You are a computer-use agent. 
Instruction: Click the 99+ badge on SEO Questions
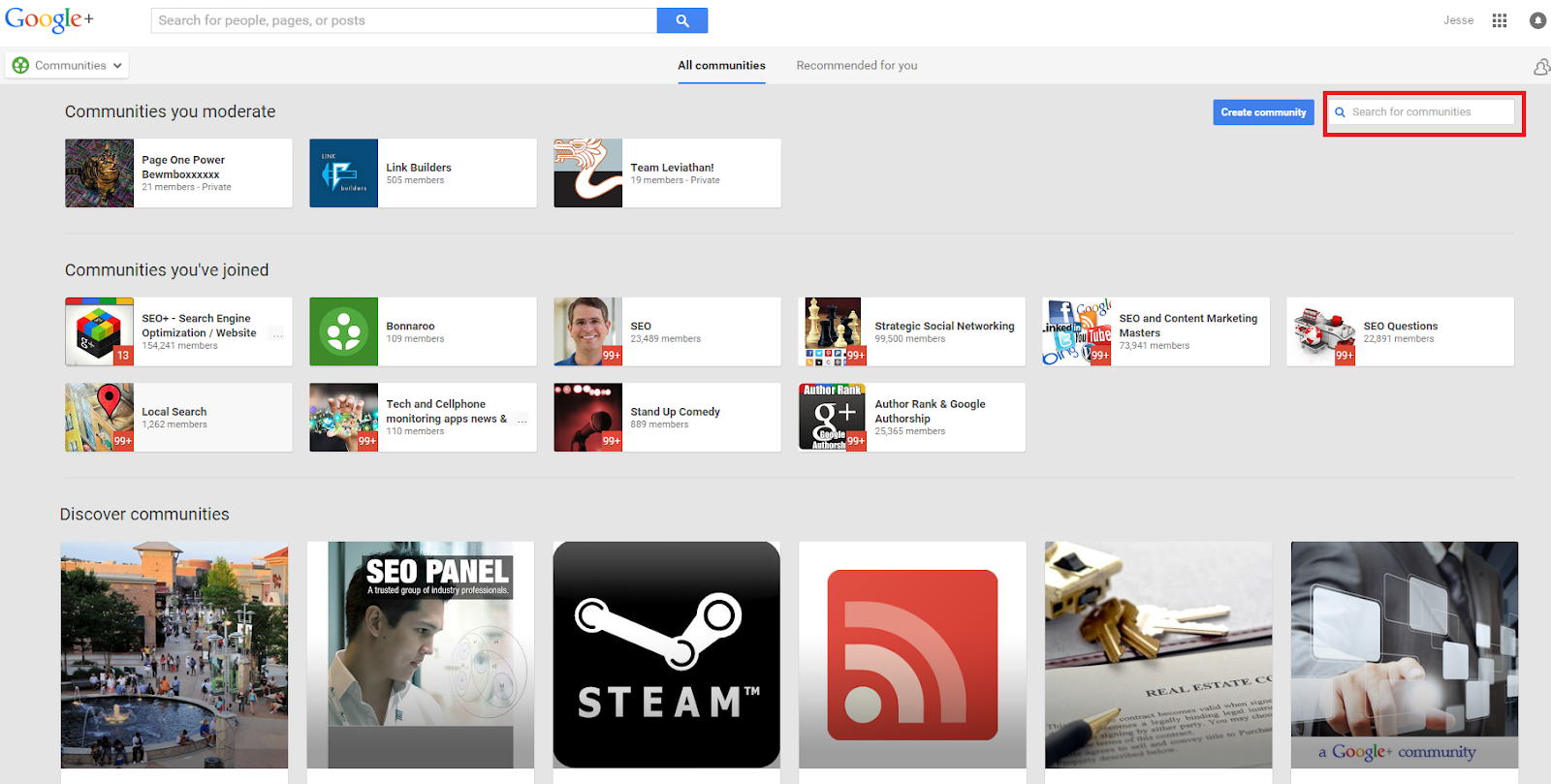1345,356
